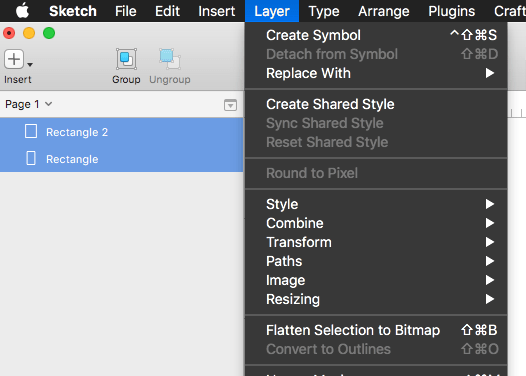Viewport: 526px width, 376px height.
Task: Click the Insert plus toolbar icon
Action: [14, 59]
